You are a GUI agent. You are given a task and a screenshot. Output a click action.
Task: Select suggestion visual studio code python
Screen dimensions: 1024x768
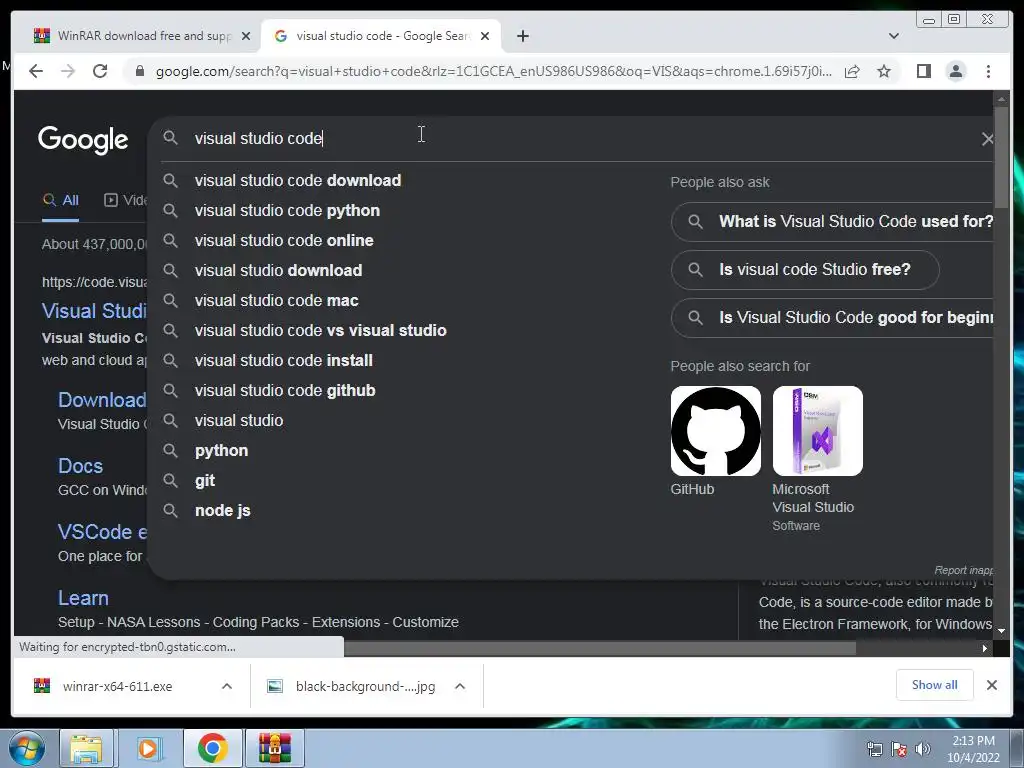click(287, 210)
